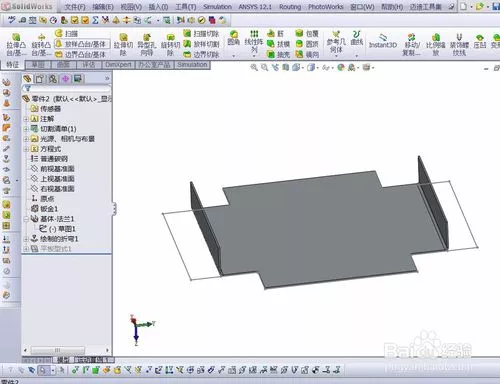
Task: Click the 旋转切除 (Revolved Cut) tool
Action: point(170,44)
